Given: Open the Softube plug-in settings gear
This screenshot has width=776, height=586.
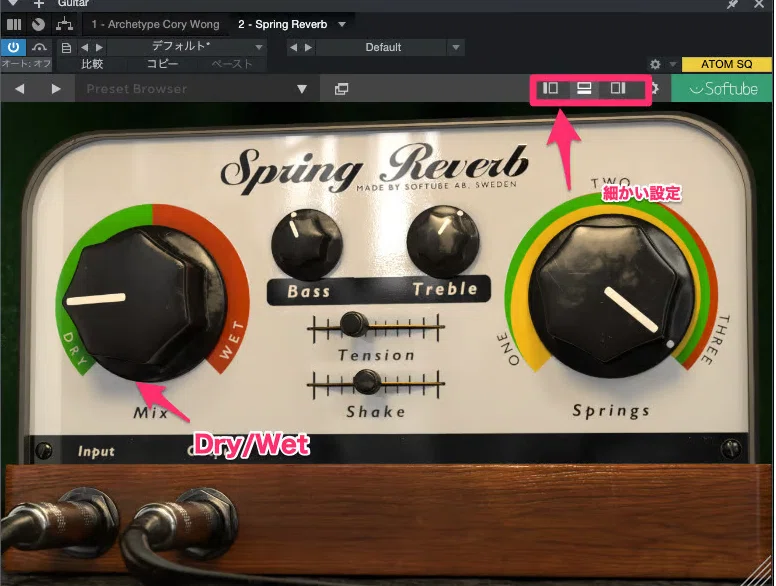Looking at the screenshot, I should (x=655, y=89).
